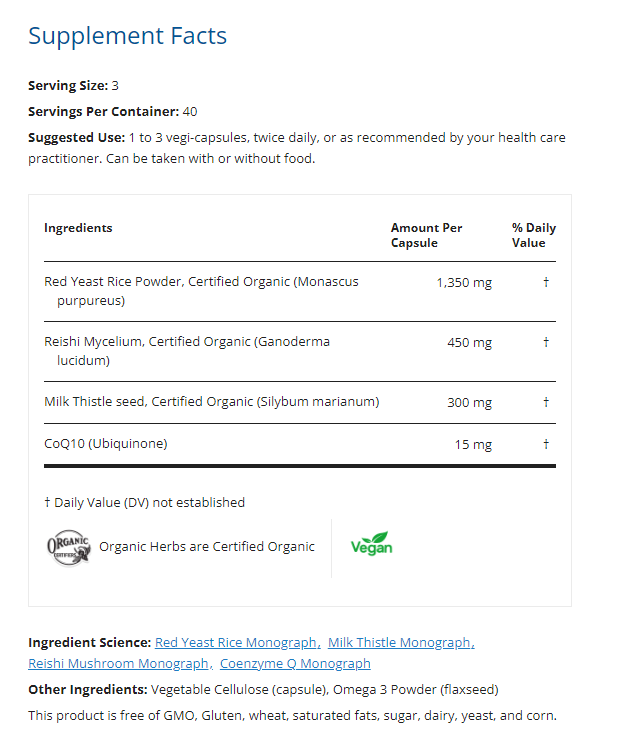Screen dimensions: 617x740
Task: Open the Coenzyme Q Monograph link
Action: click(x=295, y=663)
